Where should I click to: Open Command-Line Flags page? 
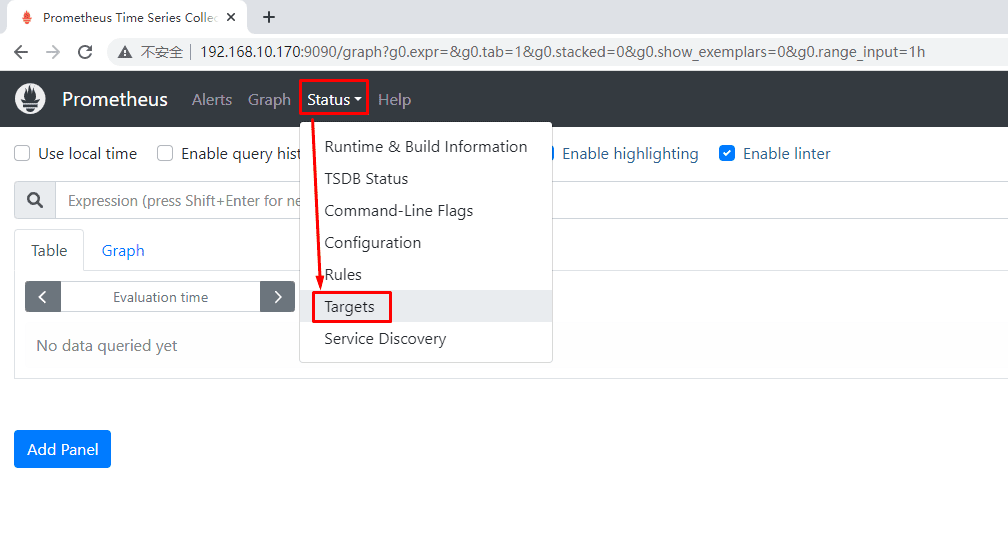point(426,211)
